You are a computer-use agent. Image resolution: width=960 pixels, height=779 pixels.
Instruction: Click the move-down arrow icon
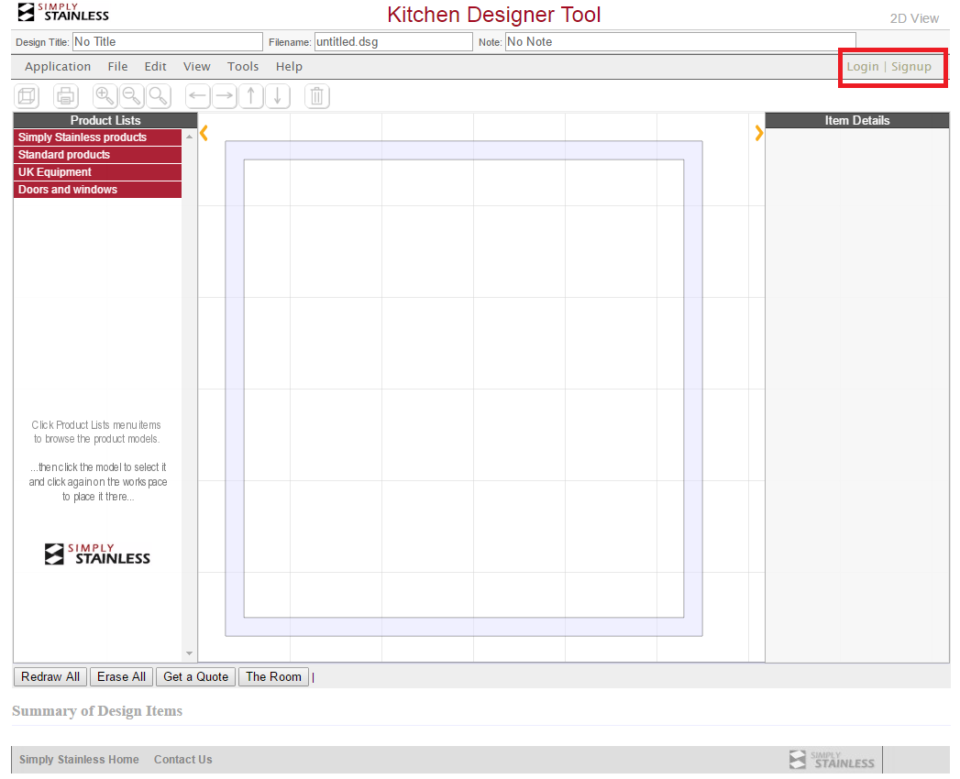[278, 96]
